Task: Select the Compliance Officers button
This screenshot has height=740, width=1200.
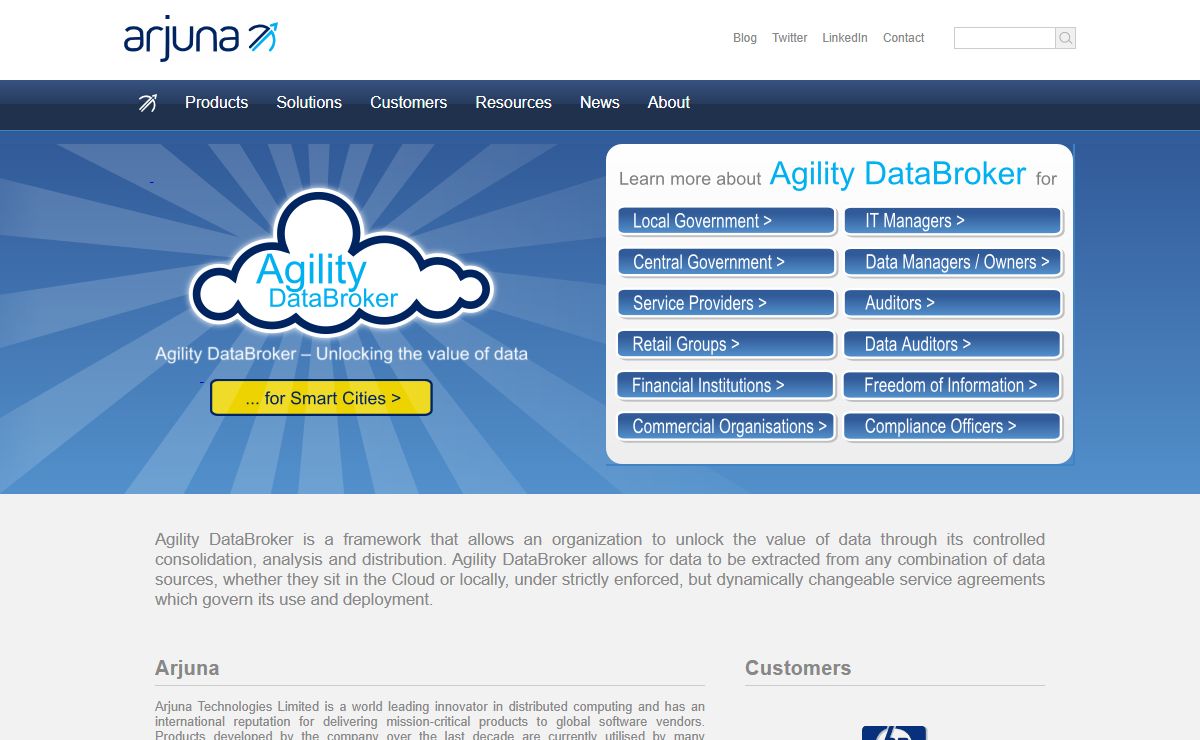Action: (953, 426)
